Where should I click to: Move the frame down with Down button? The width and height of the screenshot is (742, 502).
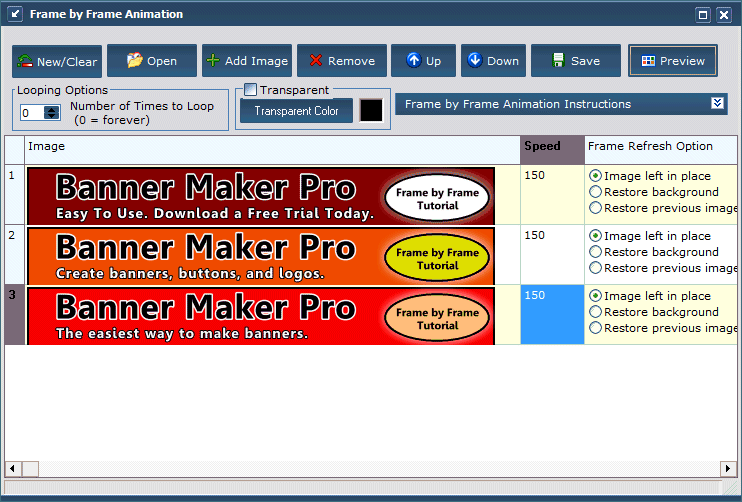pos(494,61)
